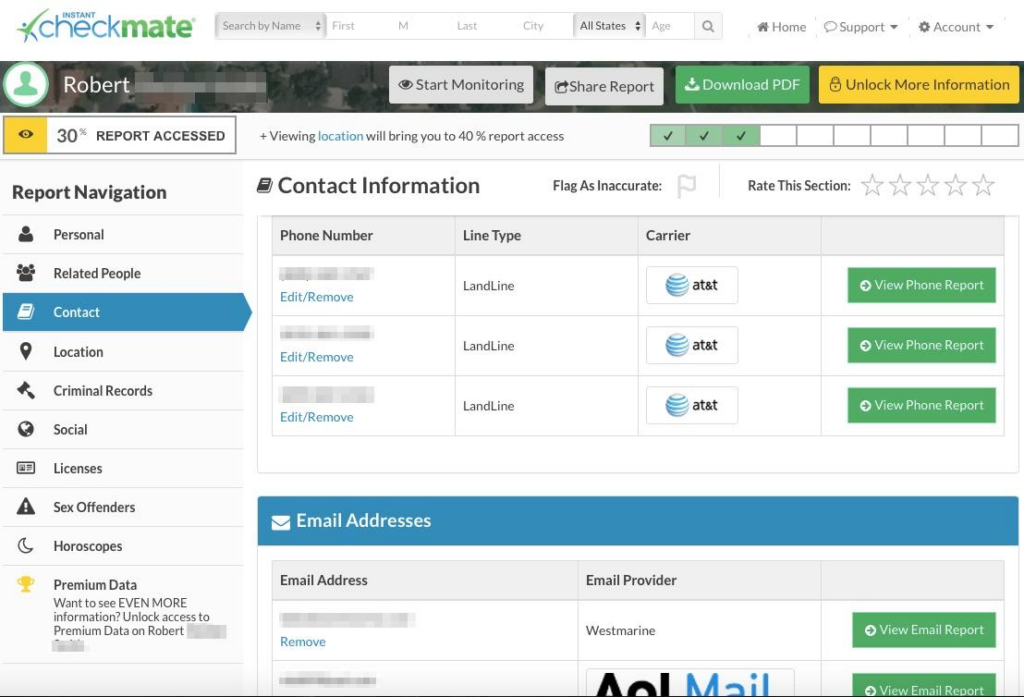The image size is (1024, 697).
Task: Click the First name input field
Action: pos(360,26)
